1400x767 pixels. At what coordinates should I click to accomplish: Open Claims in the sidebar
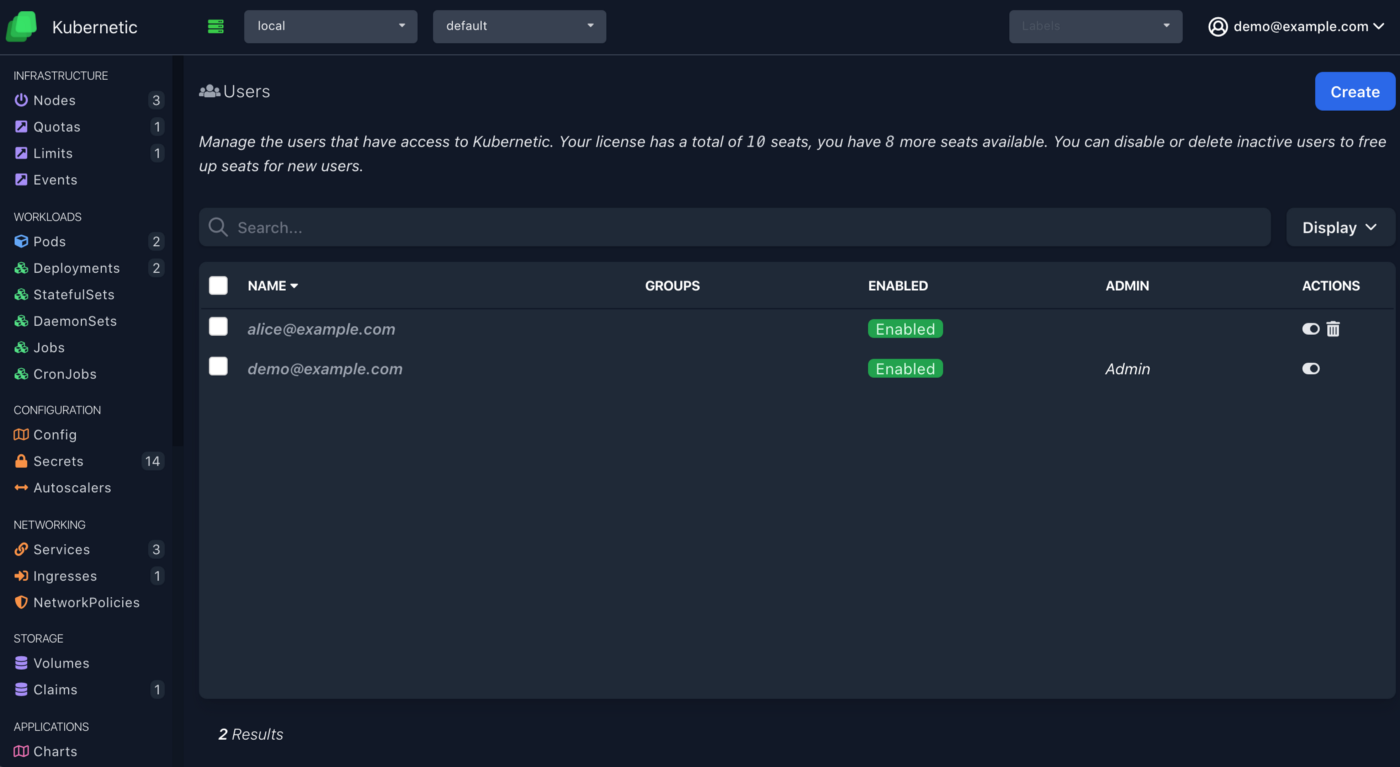[55, 690]
